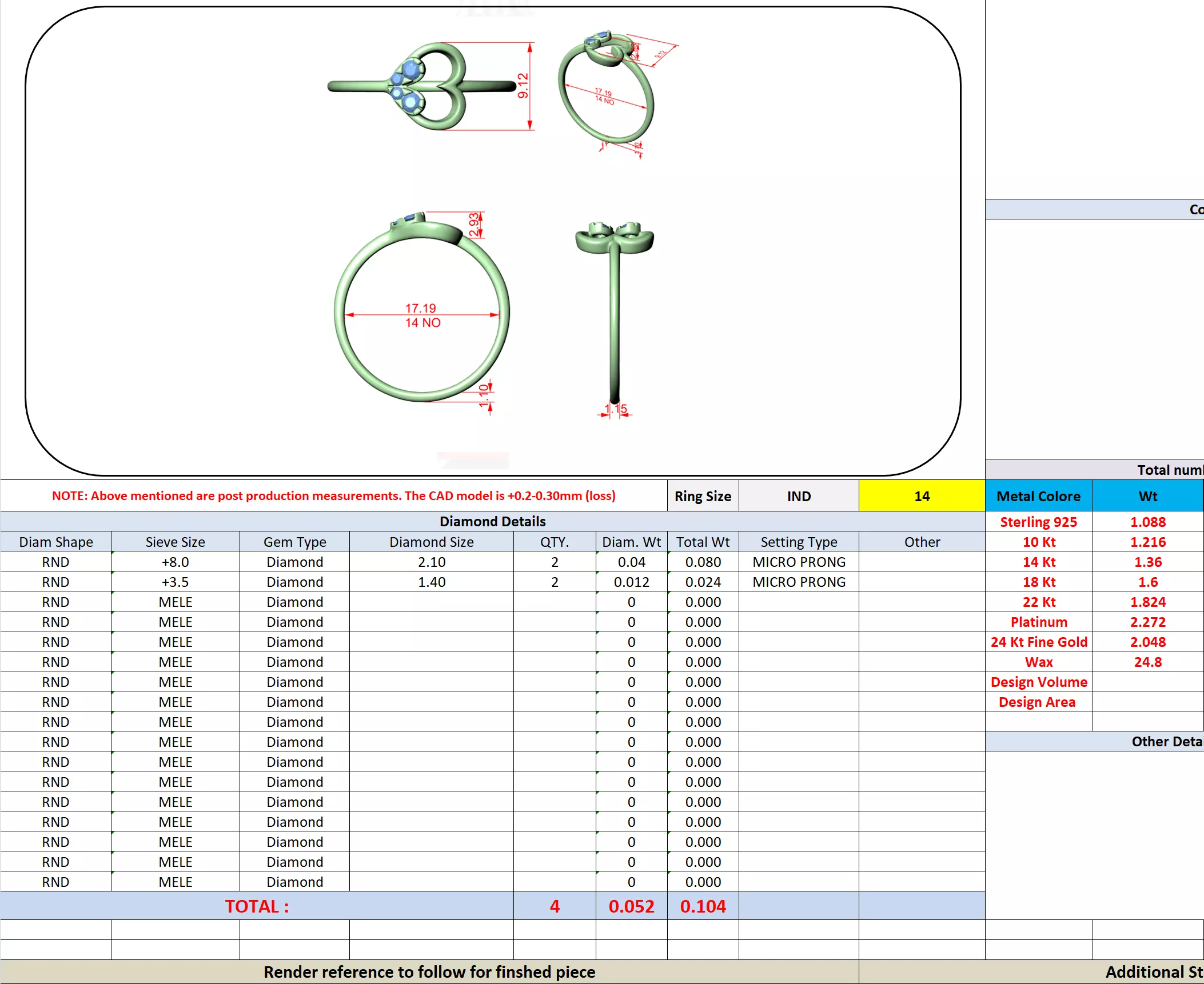The height and width of the screenshot is (984, 1204).
Task: Click the Diamond Details section header
Action: [492, 521]
